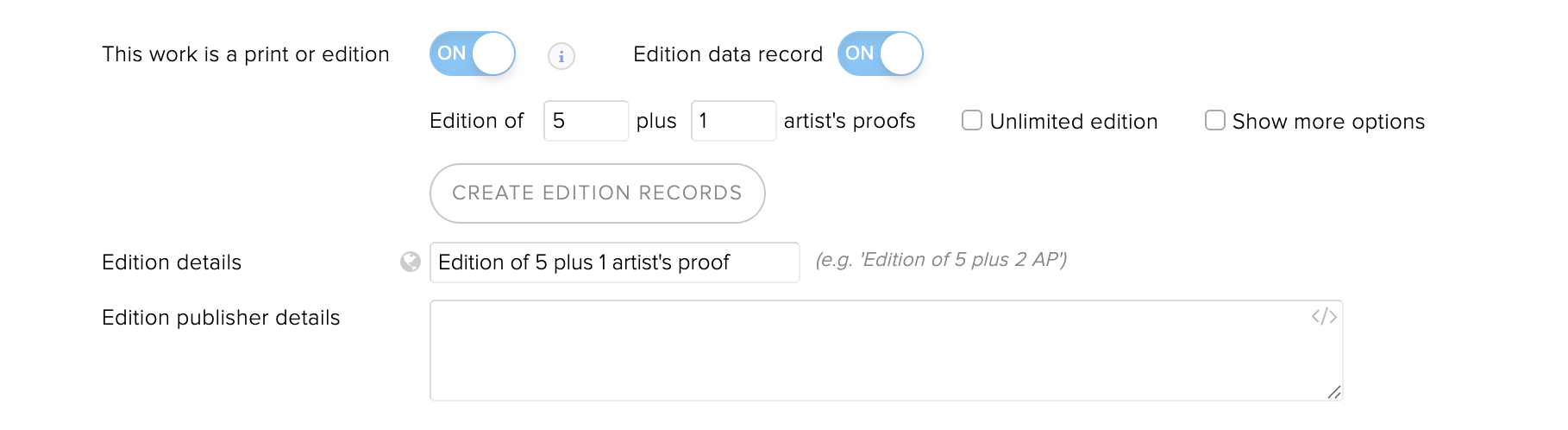Turn off 'This work is a print or edition' switch
This screenshot has height=430, width=1568.
[x=473, y=54]
